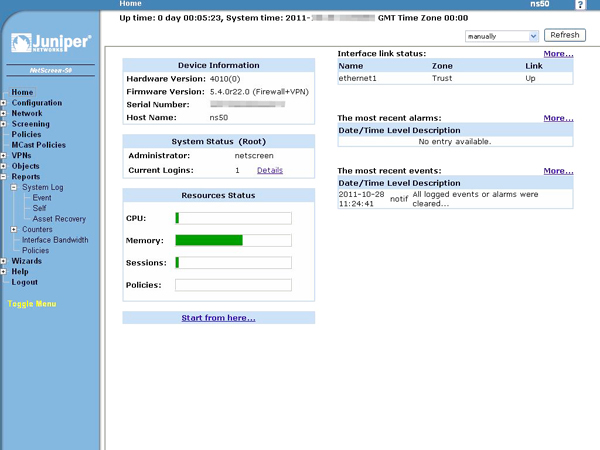Open MCast Policies menu item
The image size is (600, 450).
39,145
